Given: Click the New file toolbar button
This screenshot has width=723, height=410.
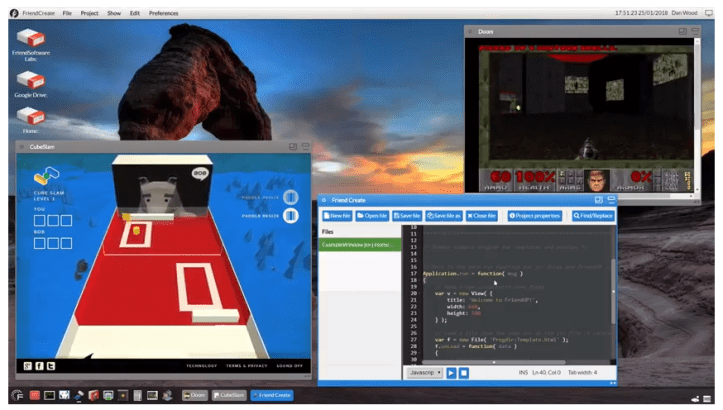Looking at the screenshot, I should 337,215.
